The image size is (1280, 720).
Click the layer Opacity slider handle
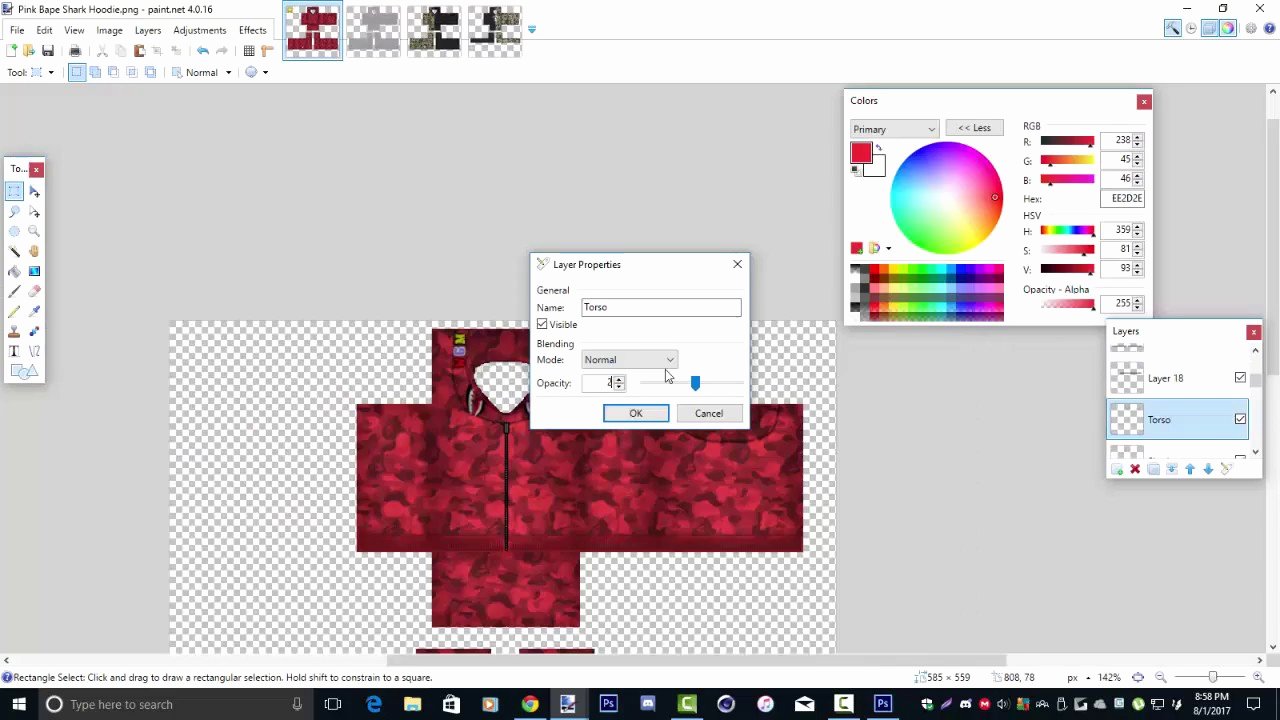point(695,383)
